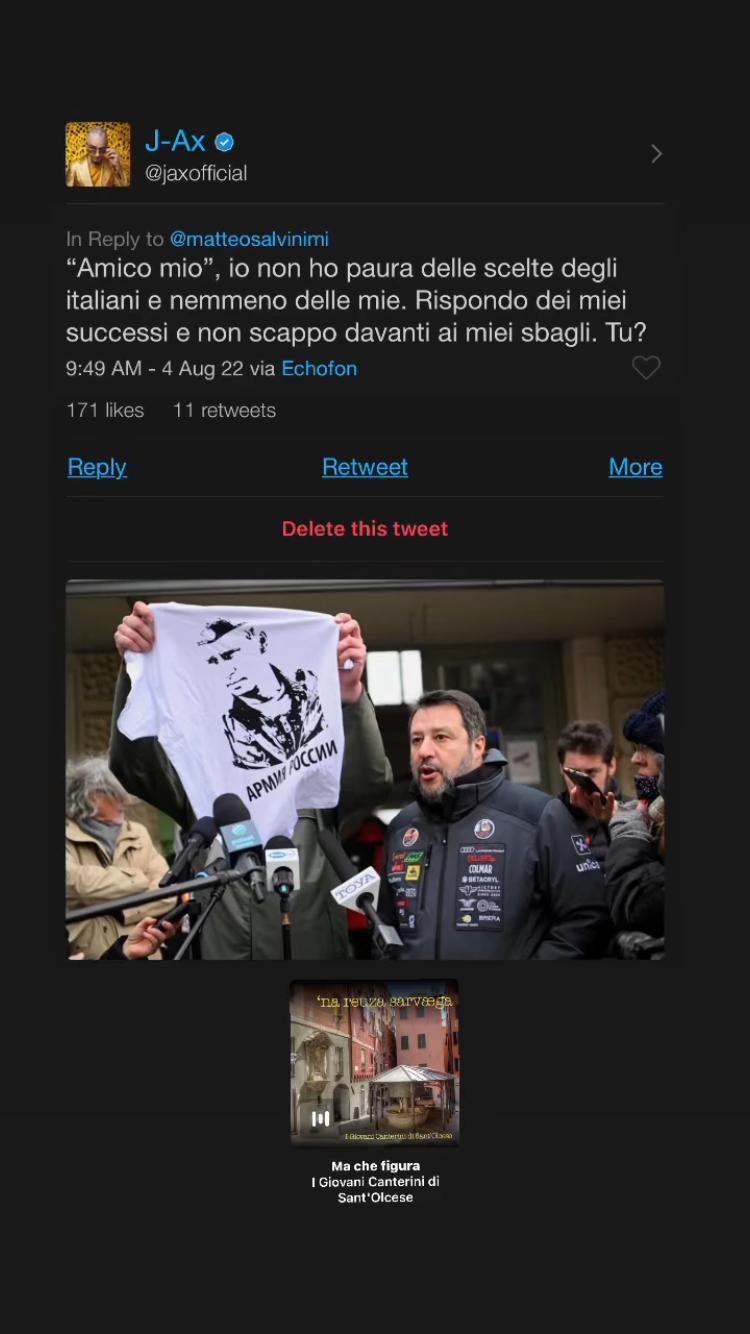Image resolution: width=750 pixels, height=1334 pixels.
Task: Open the @matteosalvinimi mention link
Action: 249,239
